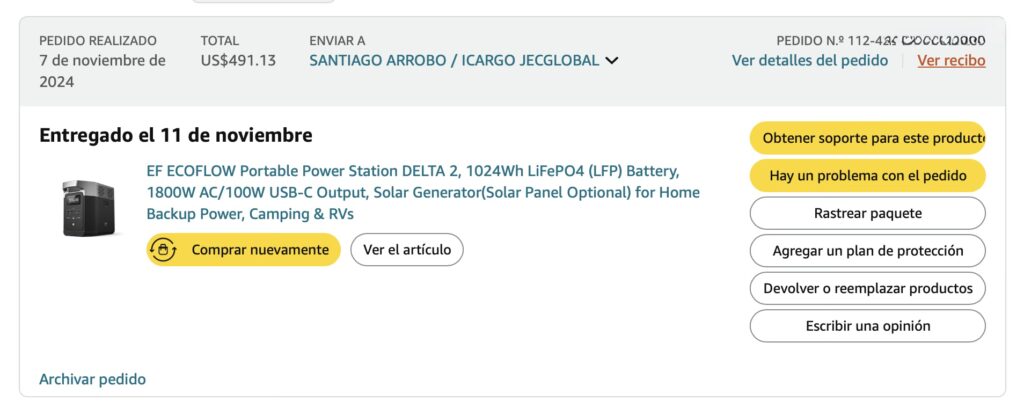
Task: Click the US$491.13 order total
Action: (238, 60)
